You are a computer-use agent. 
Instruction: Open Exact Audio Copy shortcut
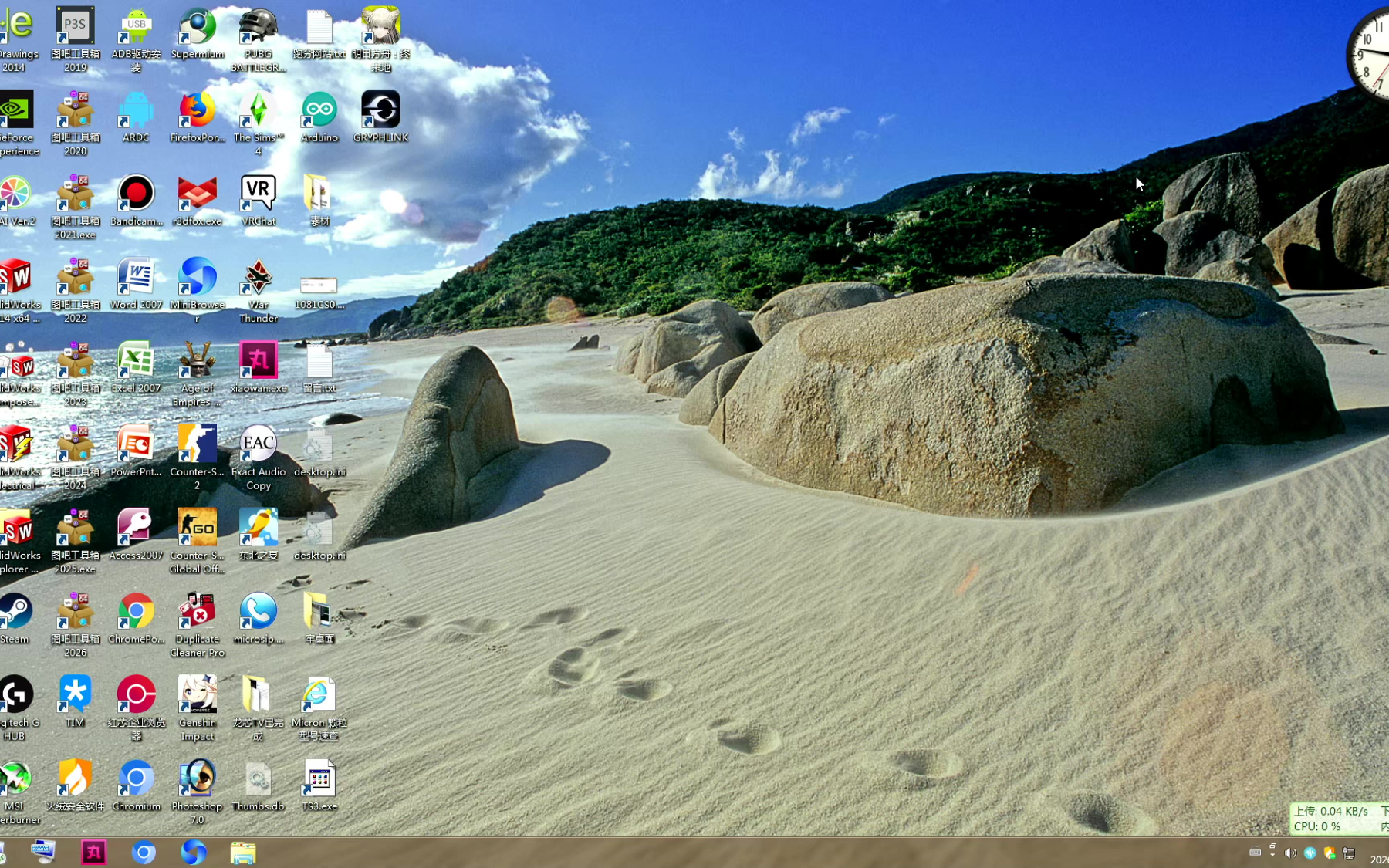pyautogui.click(x=258, y=444)
